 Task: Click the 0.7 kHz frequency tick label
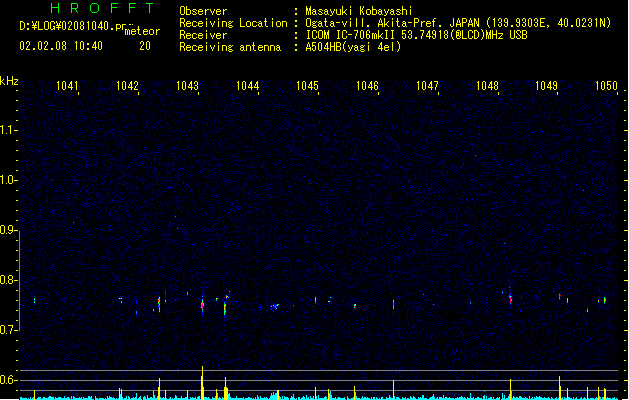8,330
